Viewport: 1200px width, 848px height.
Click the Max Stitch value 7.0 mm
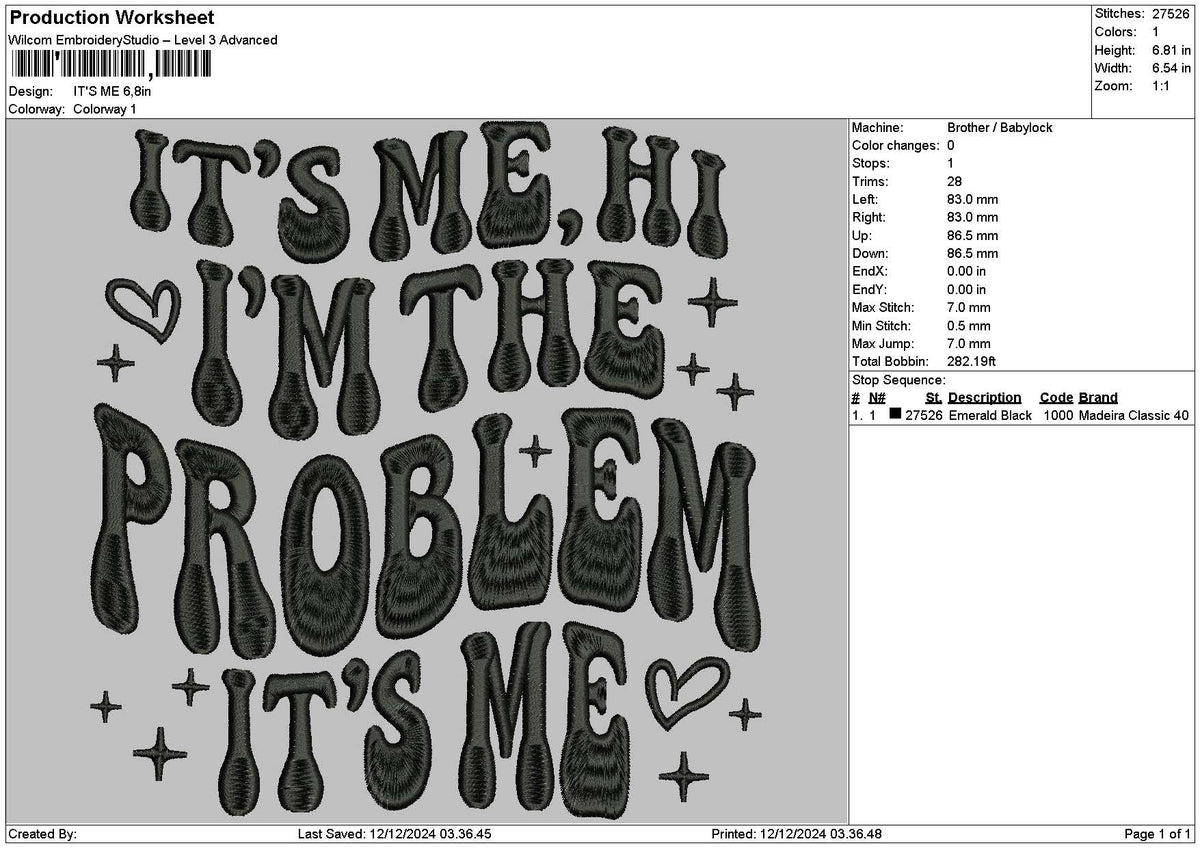pyautogui.click(x=969, y=308)
